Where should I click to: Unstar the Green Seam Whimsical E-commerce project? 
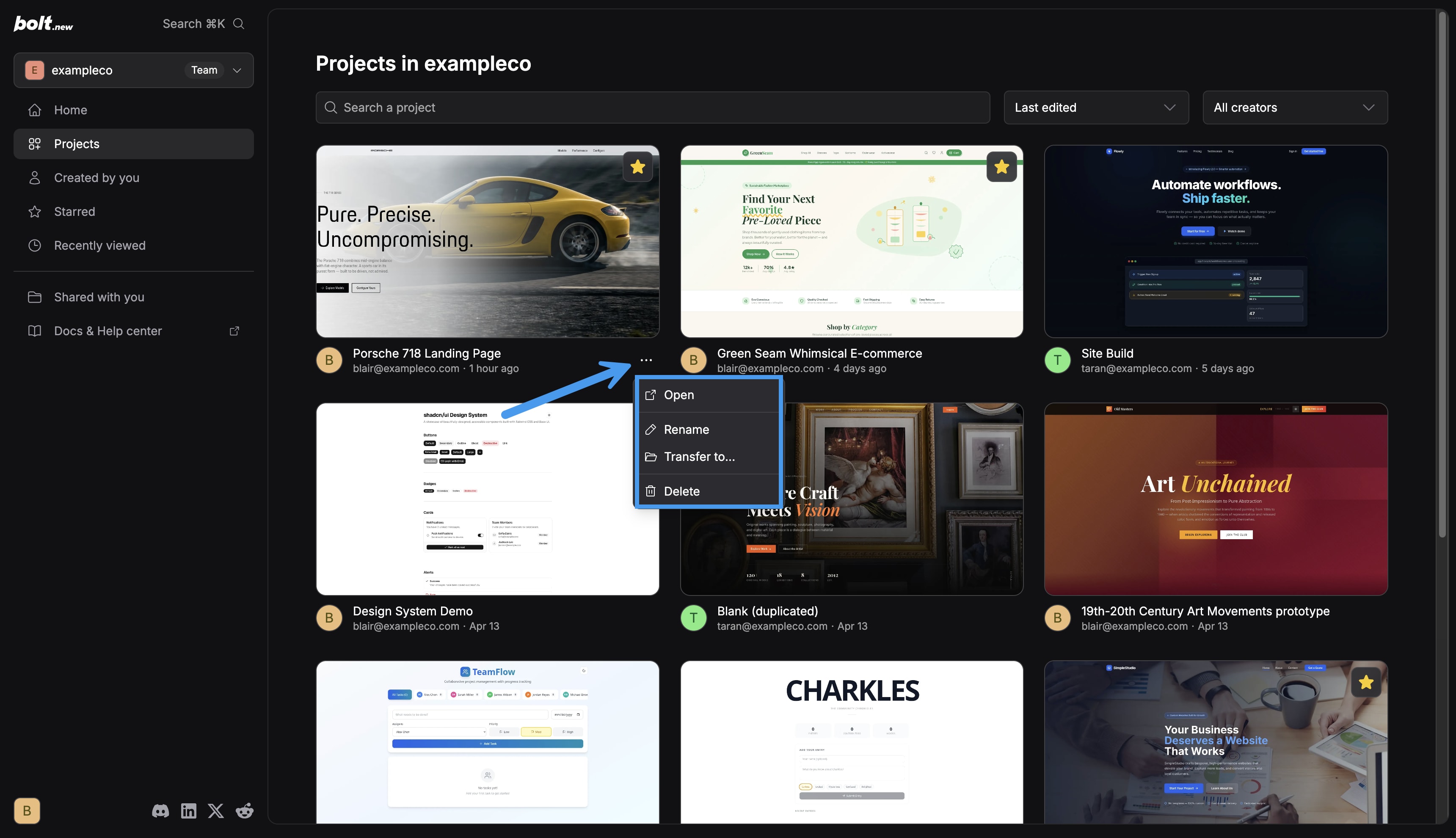(x=1001, y=166)
